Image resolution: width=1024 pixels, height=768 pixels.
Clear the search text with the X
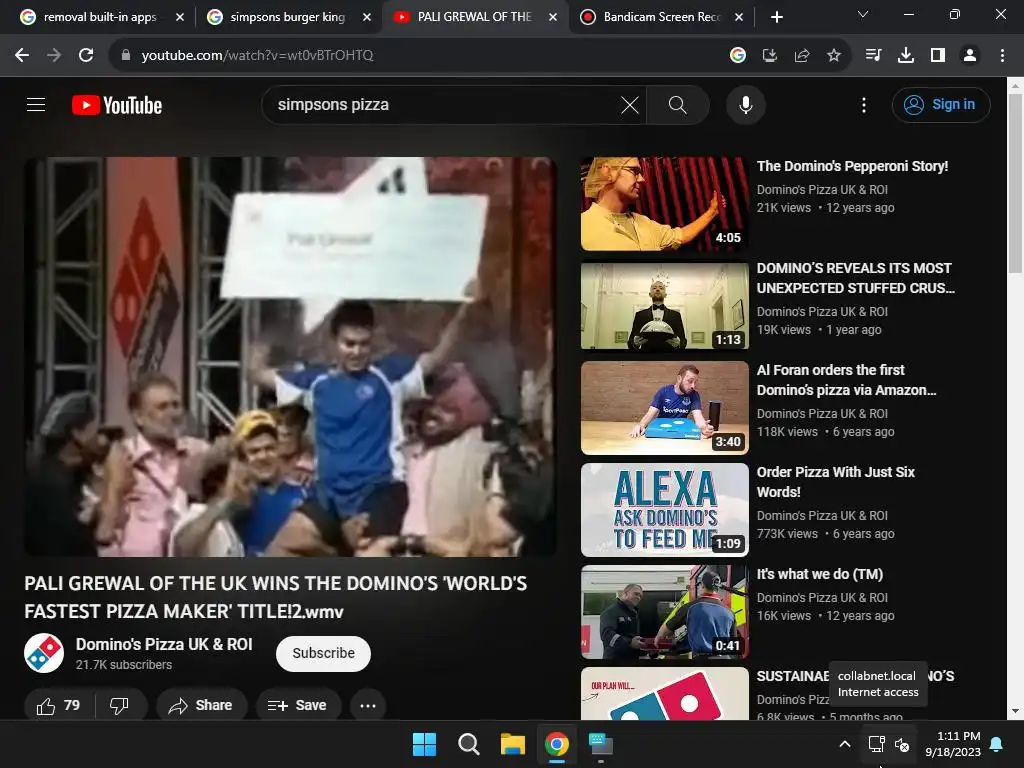[x=630, y=104]
